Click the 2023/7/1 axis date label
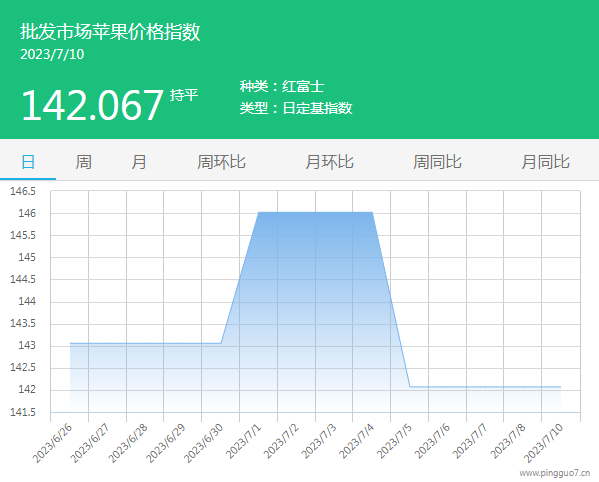The image size is (599, 482). pyautogui.click(x=244, y=441)
